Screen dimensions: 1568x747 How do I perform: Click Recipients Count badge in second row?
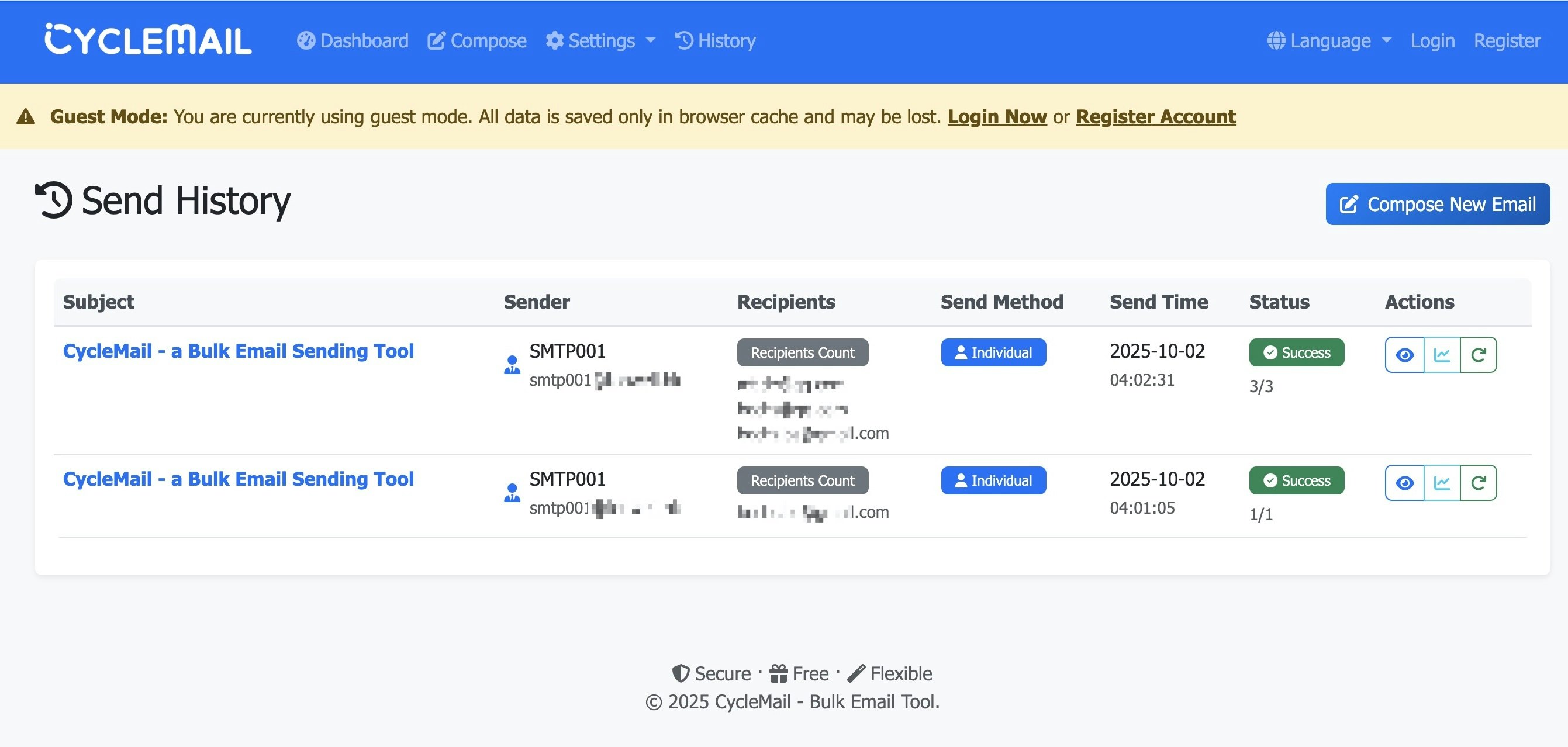tap(802, 480)
